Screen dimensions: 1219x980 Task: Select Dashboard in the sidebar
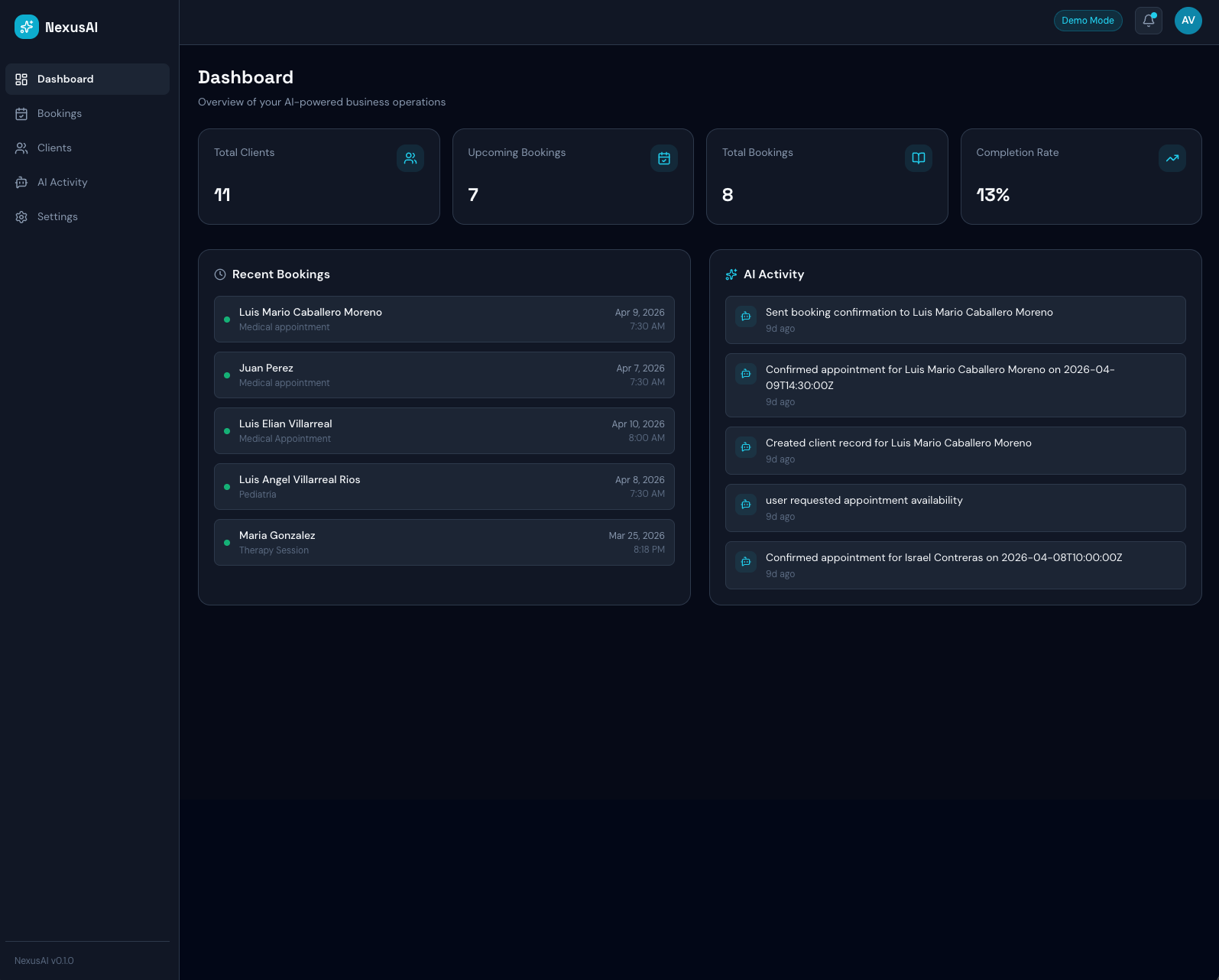(65, 80)
